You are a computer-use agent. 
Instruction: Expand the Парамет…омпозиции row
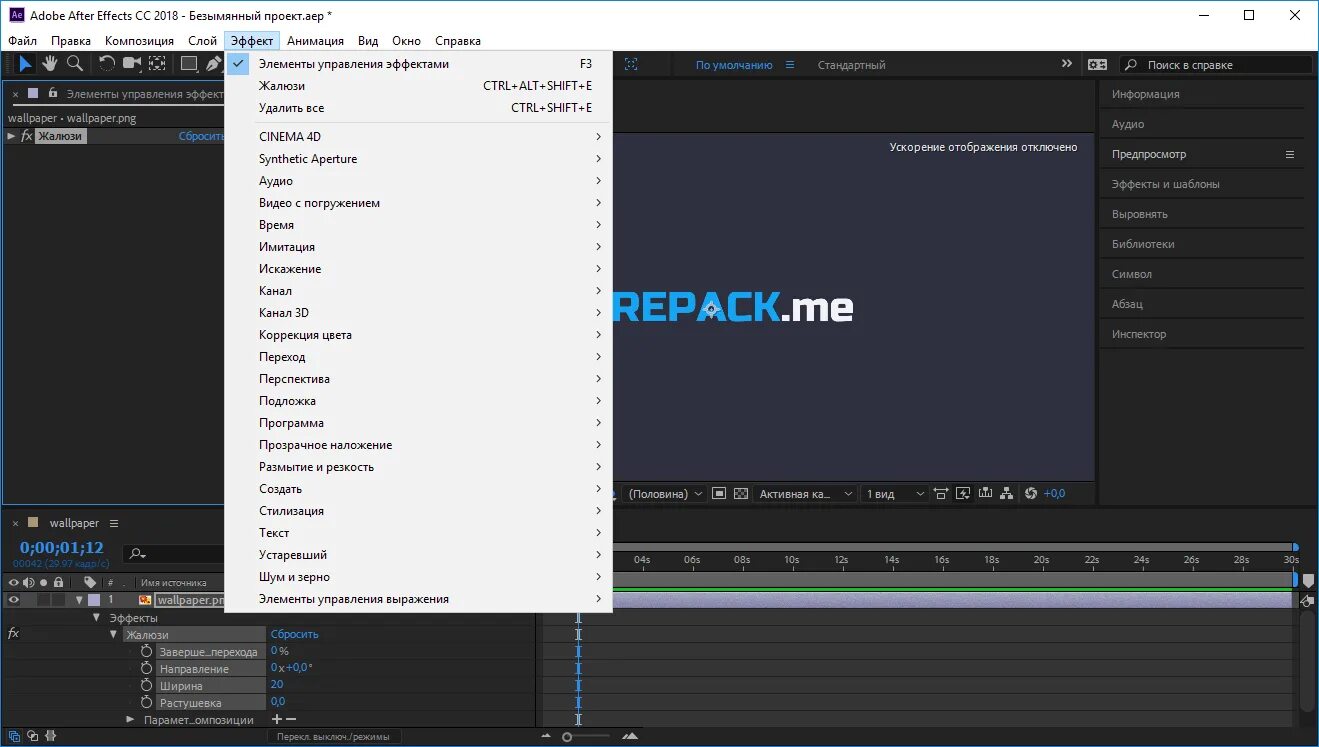click(130, 720)
